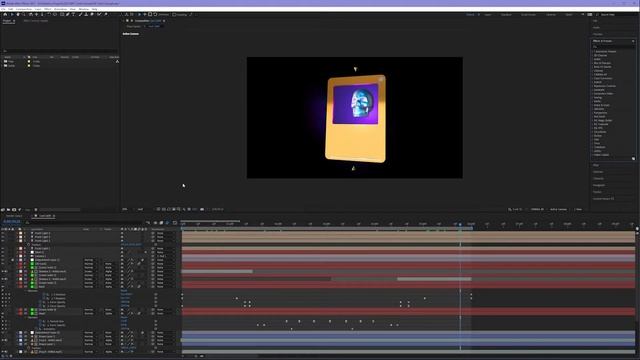Select the Zoom magnifier tool
This screenshot has width=640, height=360.
pos(24,14)
